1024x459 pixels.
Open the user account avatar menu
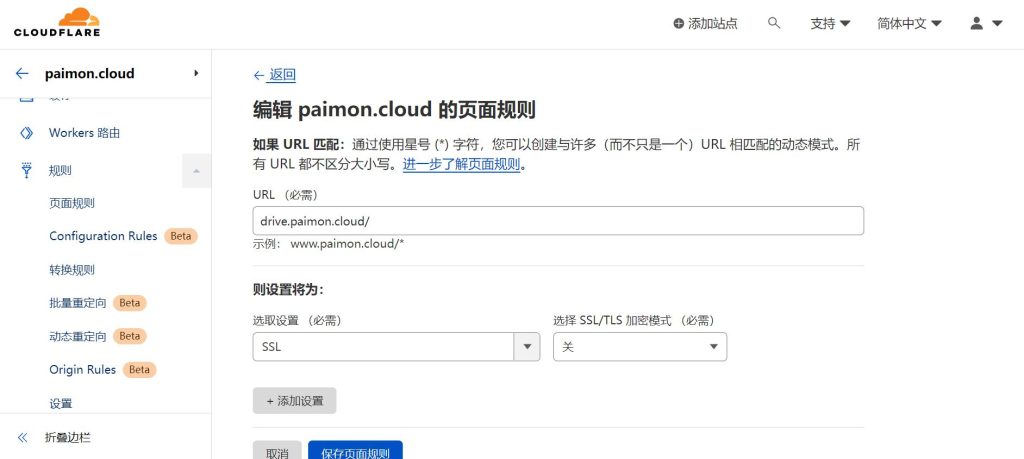[x=986, y=24]
